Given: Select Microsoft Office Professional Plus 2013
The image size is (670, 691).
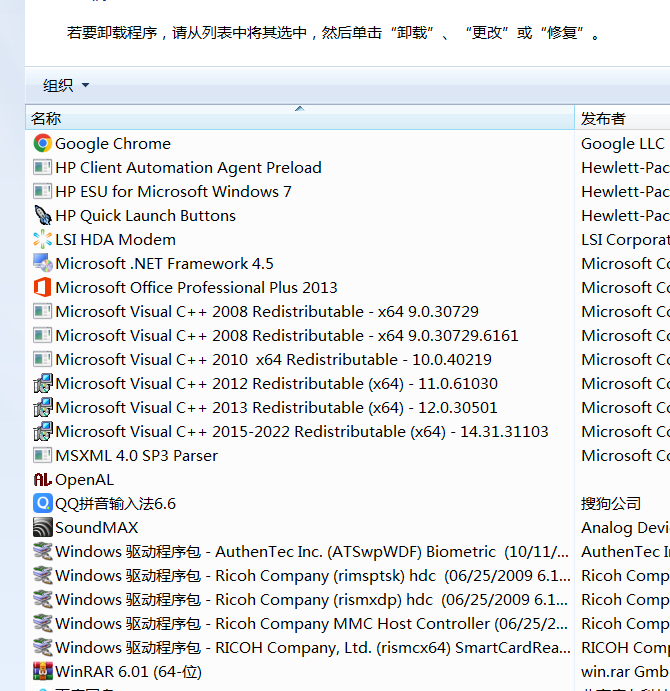Looking at the screenshot, I should tap(196, 287).
